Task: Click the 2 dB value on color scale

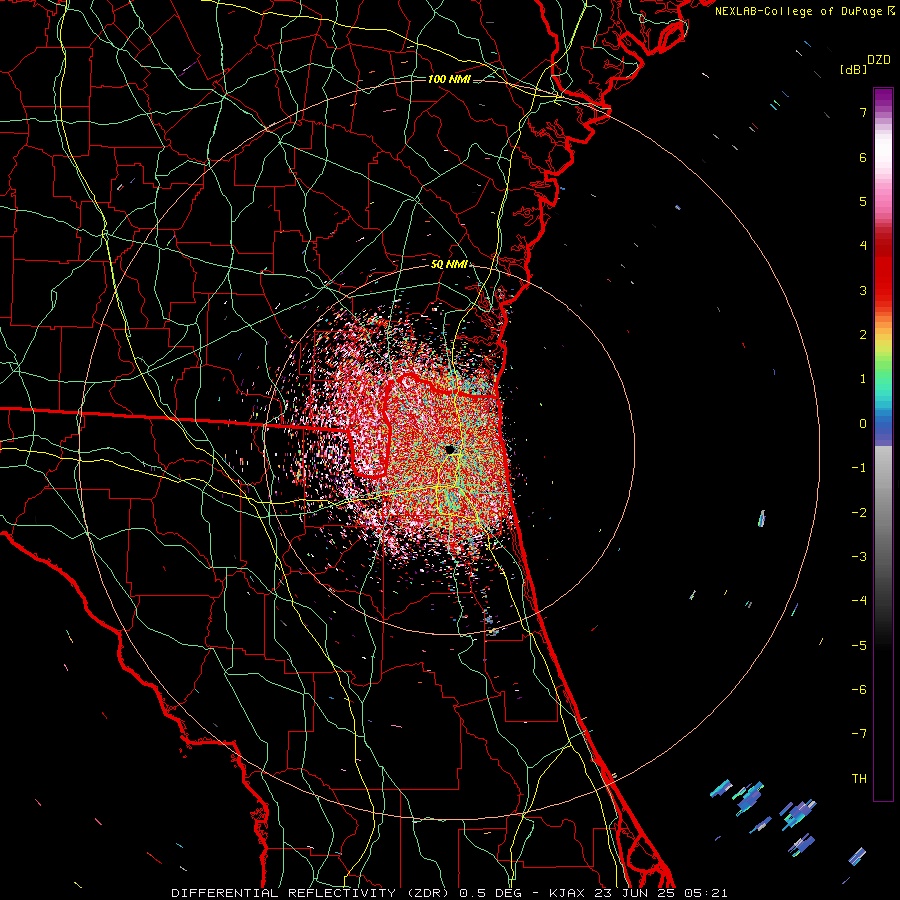Action: tap(863, 335)
